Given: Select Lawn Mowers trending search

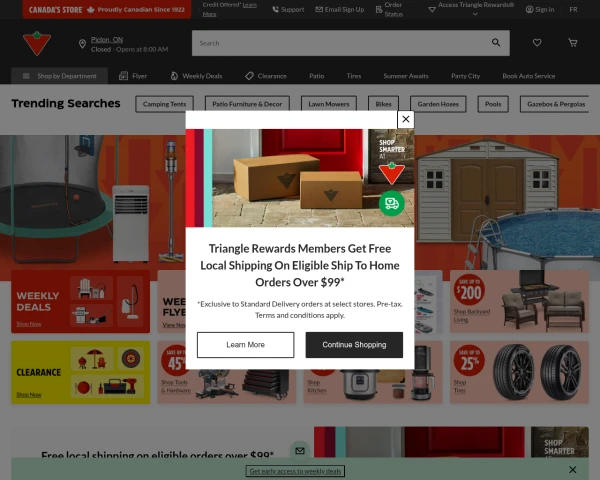Looking at the screenshot, I should click(x=329, y=104).
